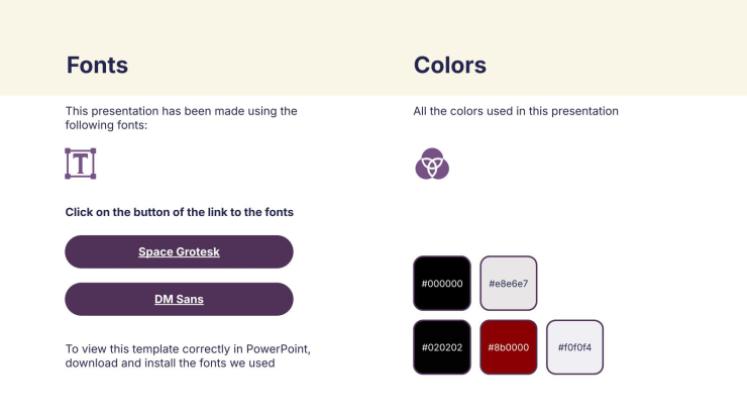Image resolution: width=747 pixels, height=420 pixels.
Task: Select the #f0f0f4 color swatch
Action: (x=574, y=347)
